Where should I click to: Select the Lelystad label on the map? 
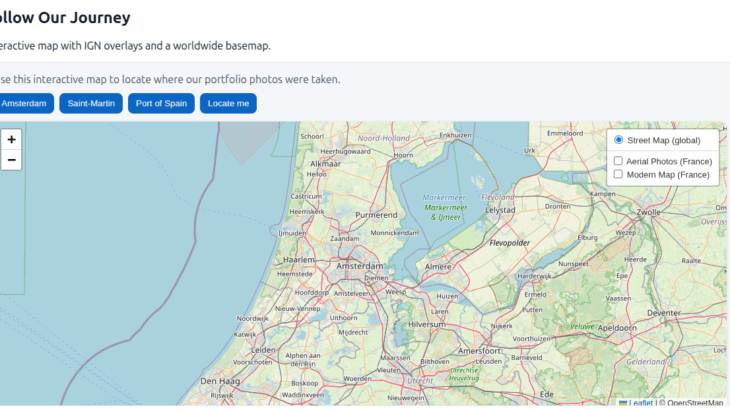pos(499,211)
